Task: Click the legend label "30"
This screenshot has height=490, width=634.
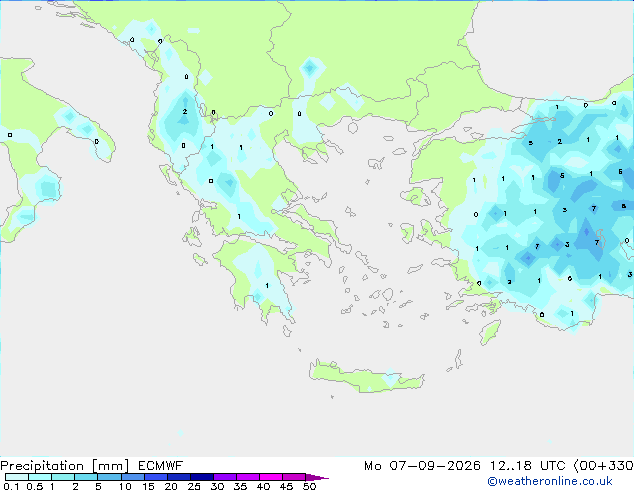Action: [217, 486]
